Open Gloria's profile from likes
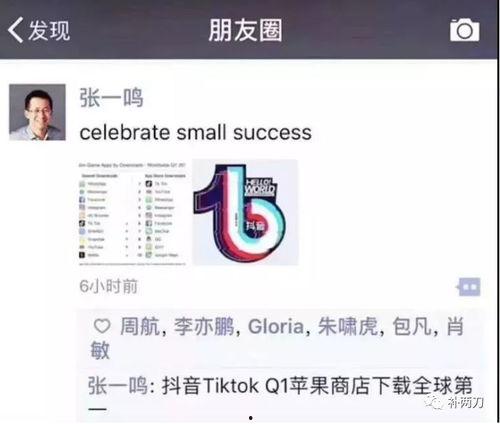 tap(276, 326)
